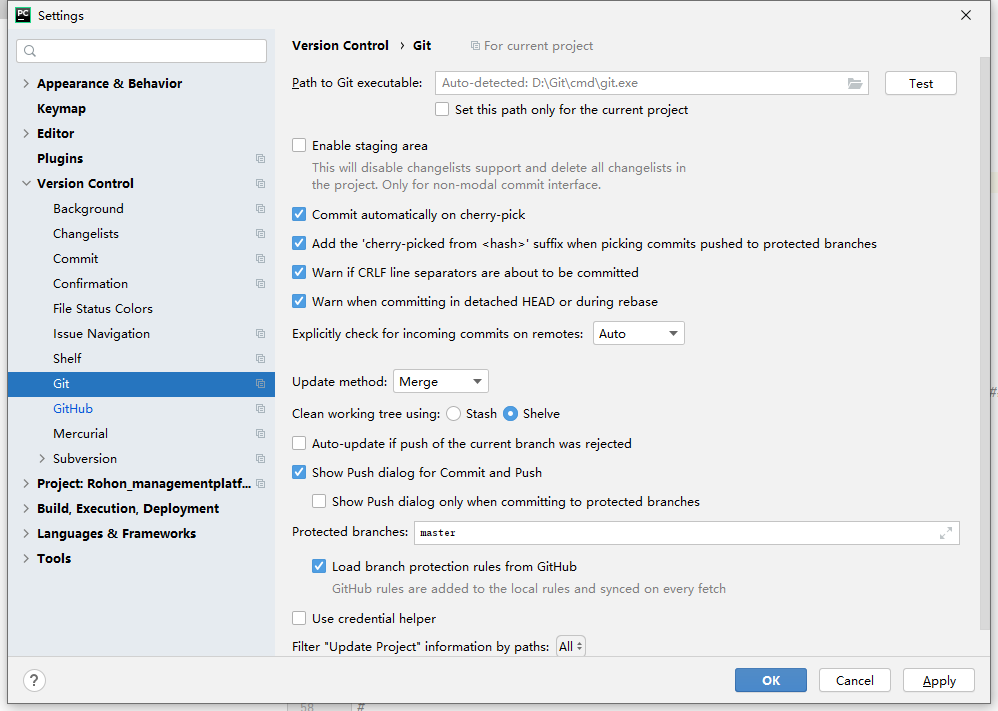Expand the Tools section
This screenshot has height=711, width=998.
click(25, 558)
